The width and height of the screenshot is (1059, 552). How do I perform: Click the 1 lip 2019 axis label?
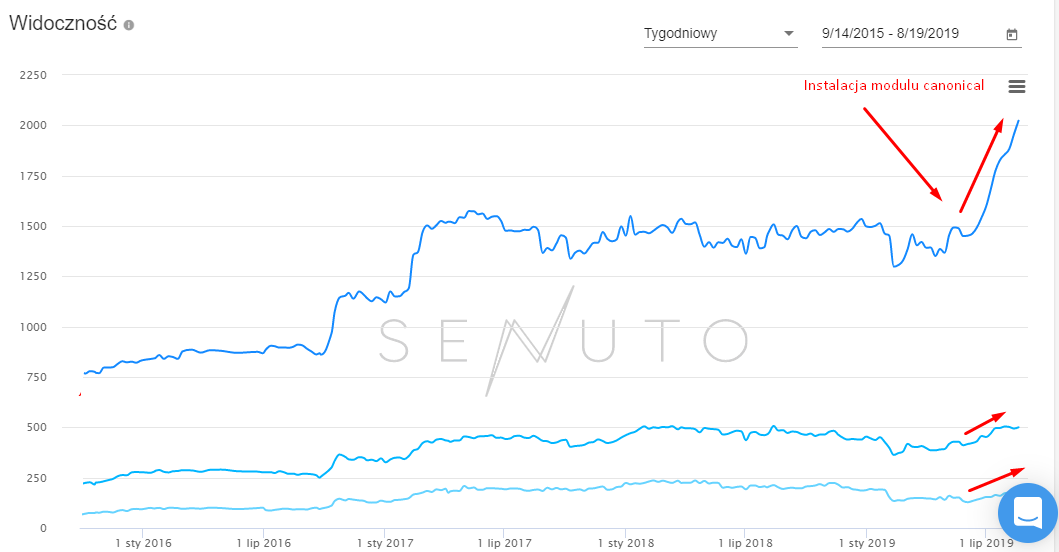pos(986,544)
